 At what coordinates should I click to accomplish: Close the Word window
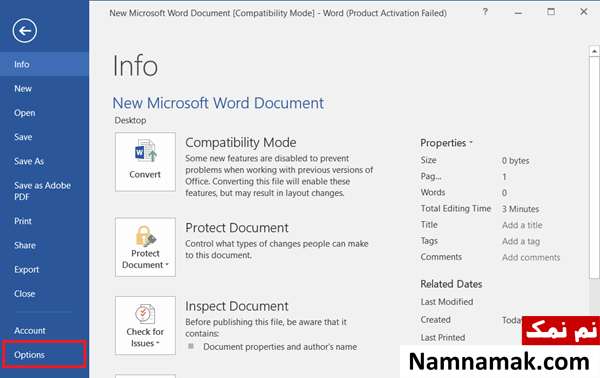point(584,12)
